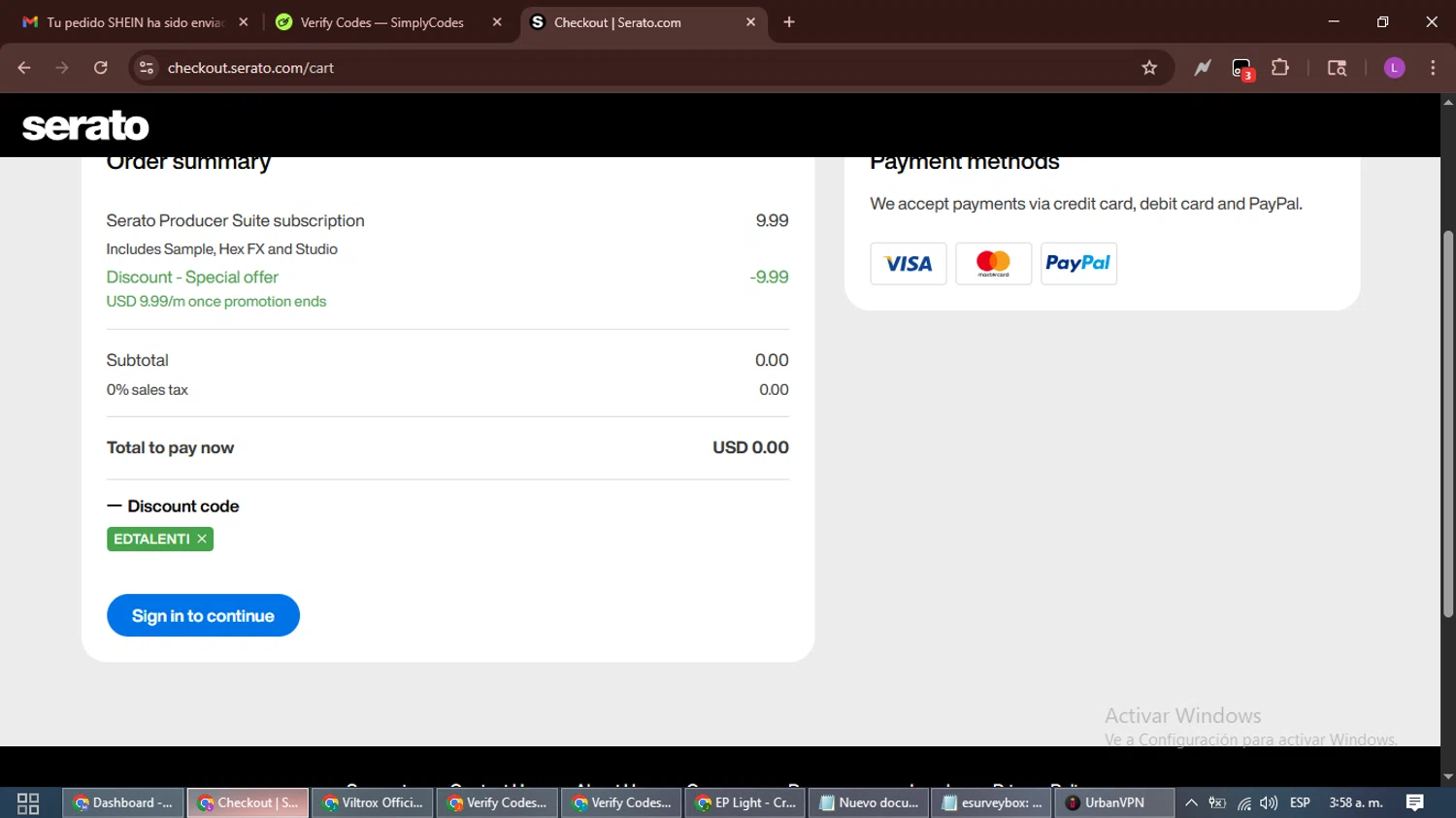Click the page vertical scrollbar thumb
The width and height of the screenshot is (1456, 818).
1448,424
